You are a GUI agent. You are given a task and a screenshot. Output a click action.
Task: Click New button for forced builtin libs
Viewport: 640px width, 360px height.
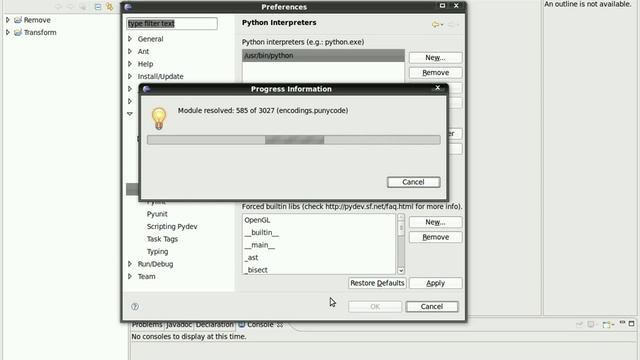pyautogui.click(x=436, y=222)
